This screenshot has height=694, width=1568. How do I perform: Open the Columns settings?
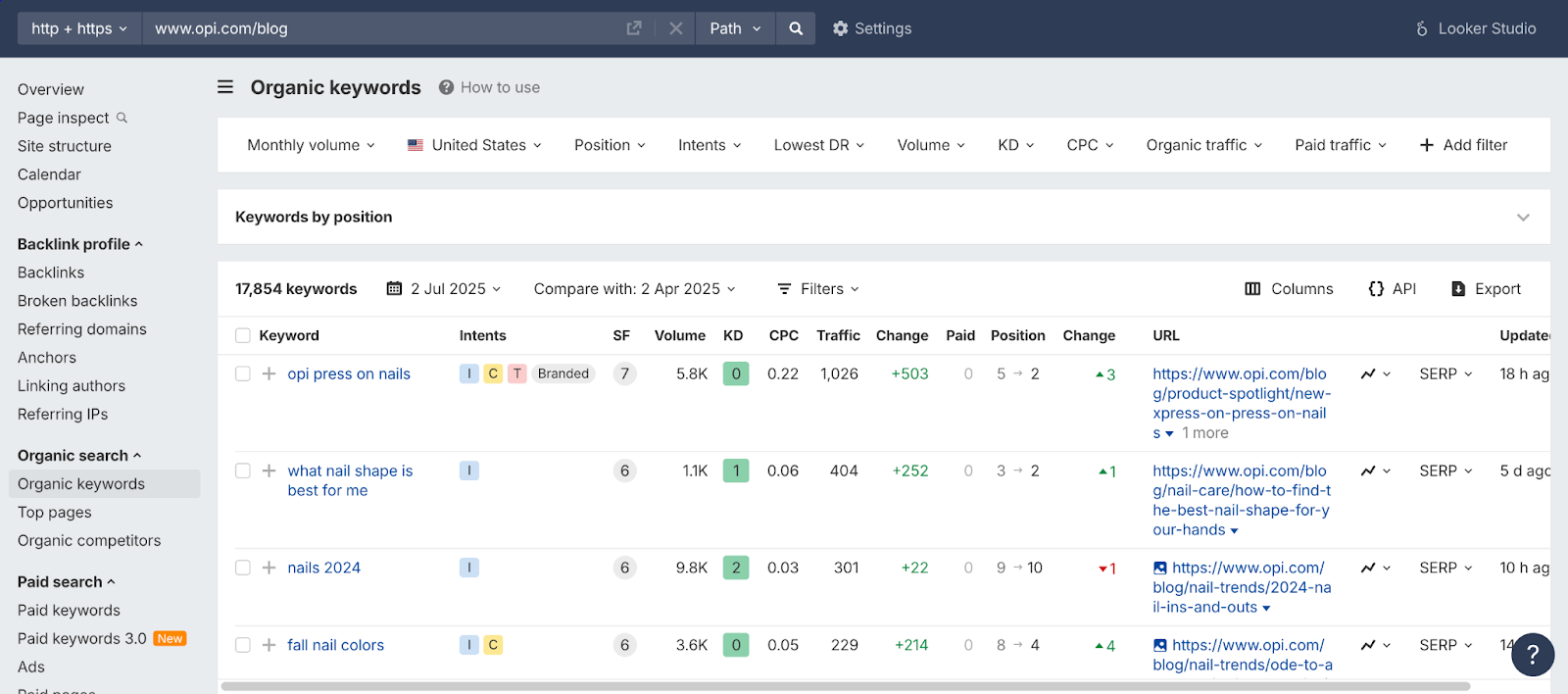point(1289,289)
